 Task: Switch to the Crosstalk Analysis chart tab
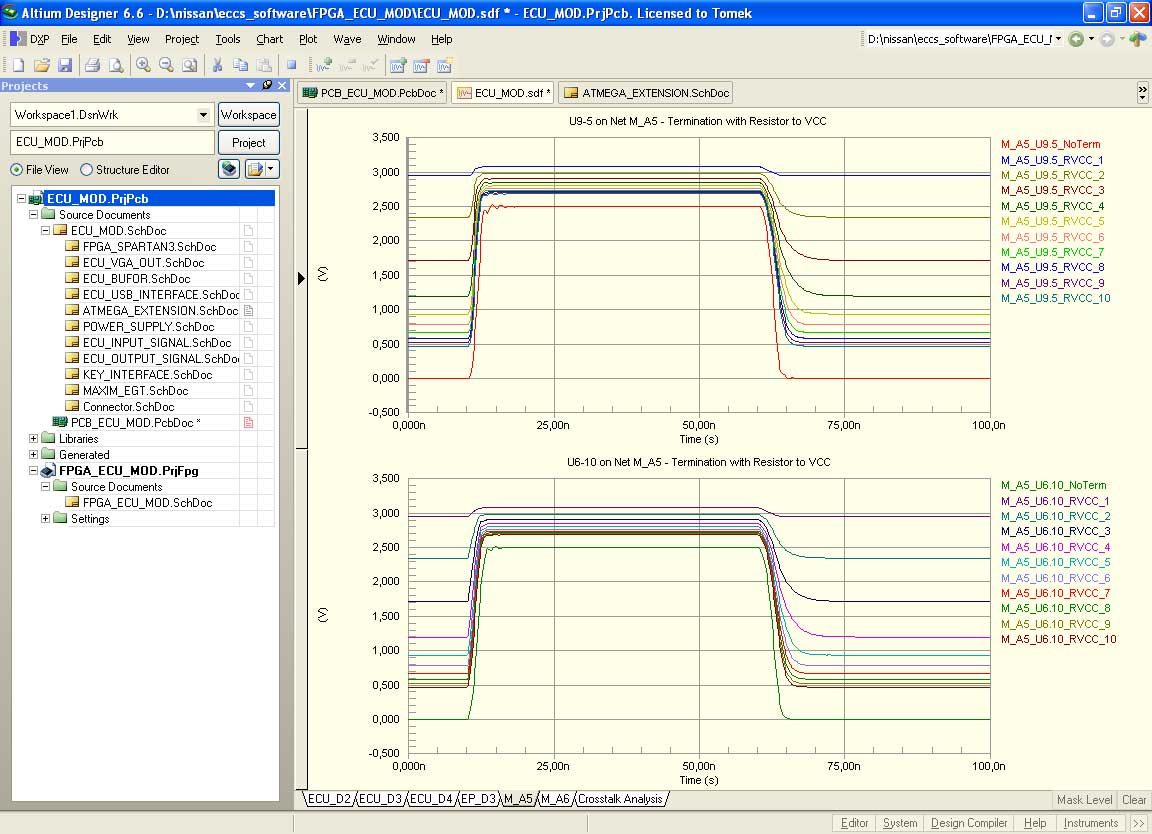click(621, 799)
